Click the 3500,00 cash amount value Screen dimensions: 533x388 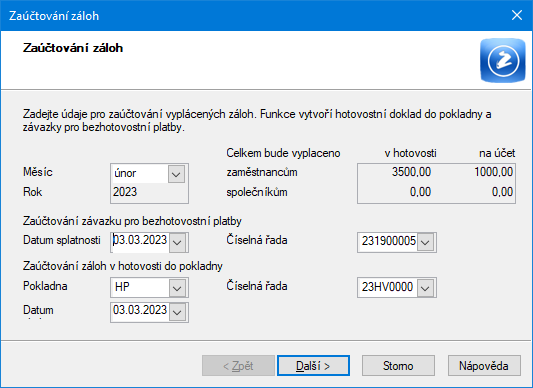pyautogui.click(x=411, y=172)
